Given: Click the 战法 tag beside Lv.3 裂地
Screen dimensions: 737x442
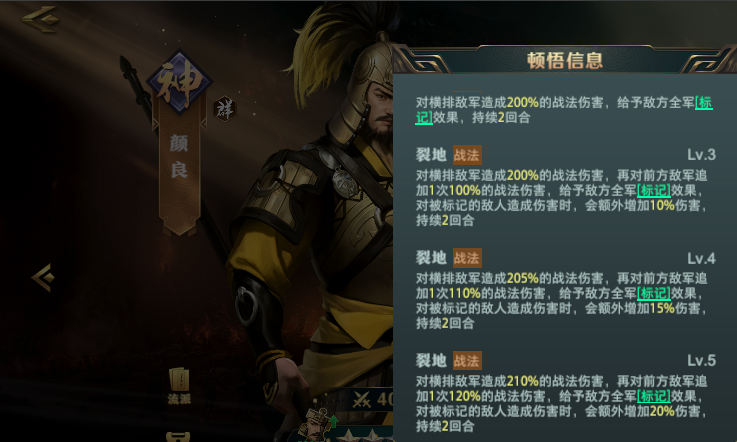Looking at the screenshot, I should tap(467, 155).
